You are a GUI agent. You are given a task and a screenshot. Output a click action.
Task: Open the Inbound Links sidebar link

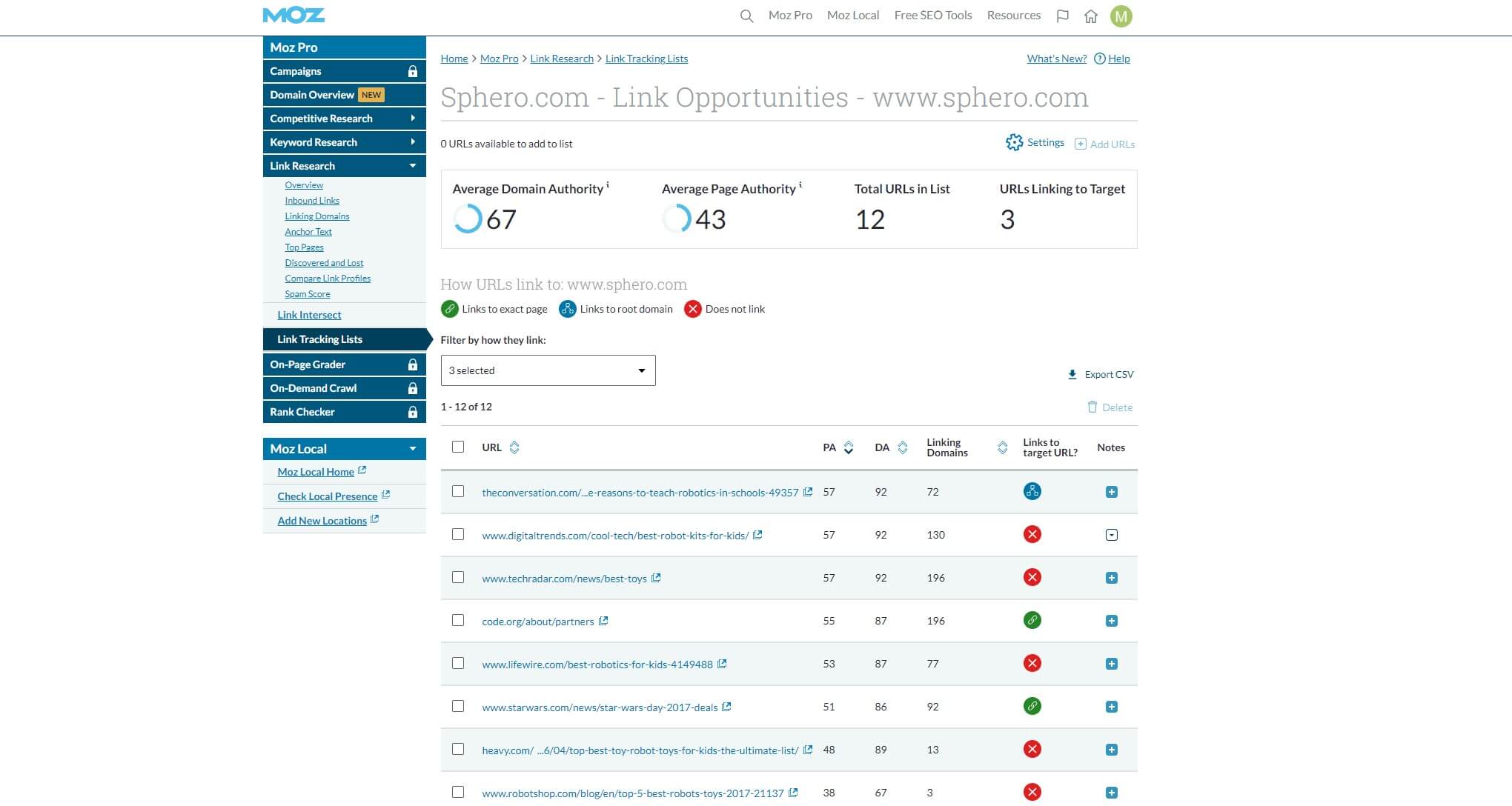tap(312, 201)
